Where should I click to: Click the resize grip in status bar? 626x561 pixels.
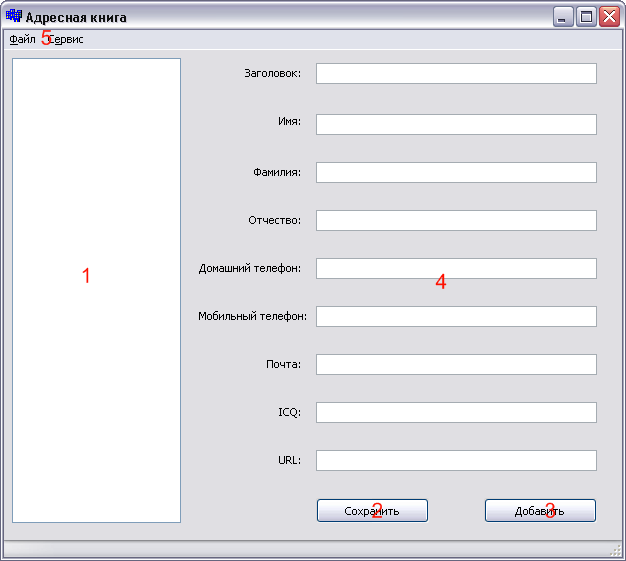[x=616, y=551]
